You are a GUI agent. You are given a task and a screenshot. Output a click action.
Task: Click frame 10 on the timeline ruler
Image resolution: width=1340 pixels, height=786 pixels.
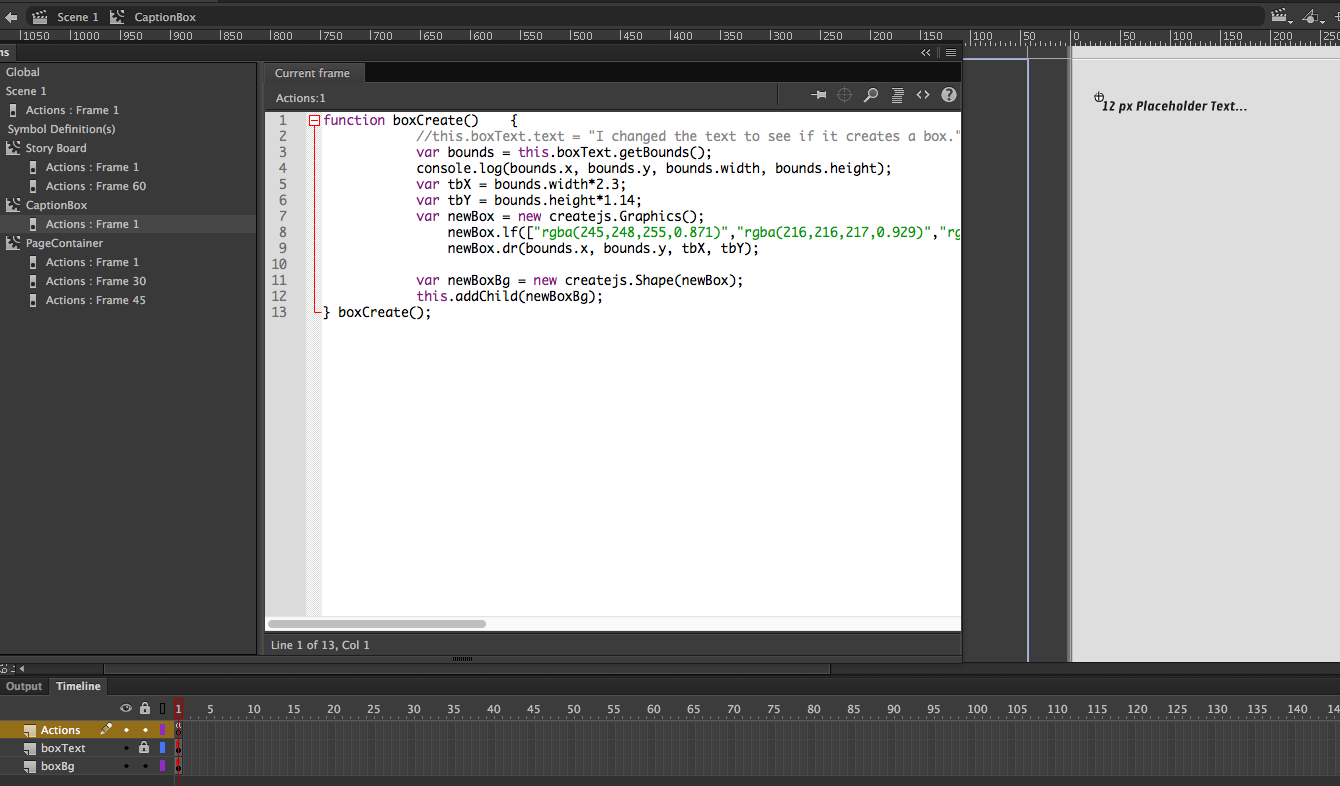click(x=254, y=708)
